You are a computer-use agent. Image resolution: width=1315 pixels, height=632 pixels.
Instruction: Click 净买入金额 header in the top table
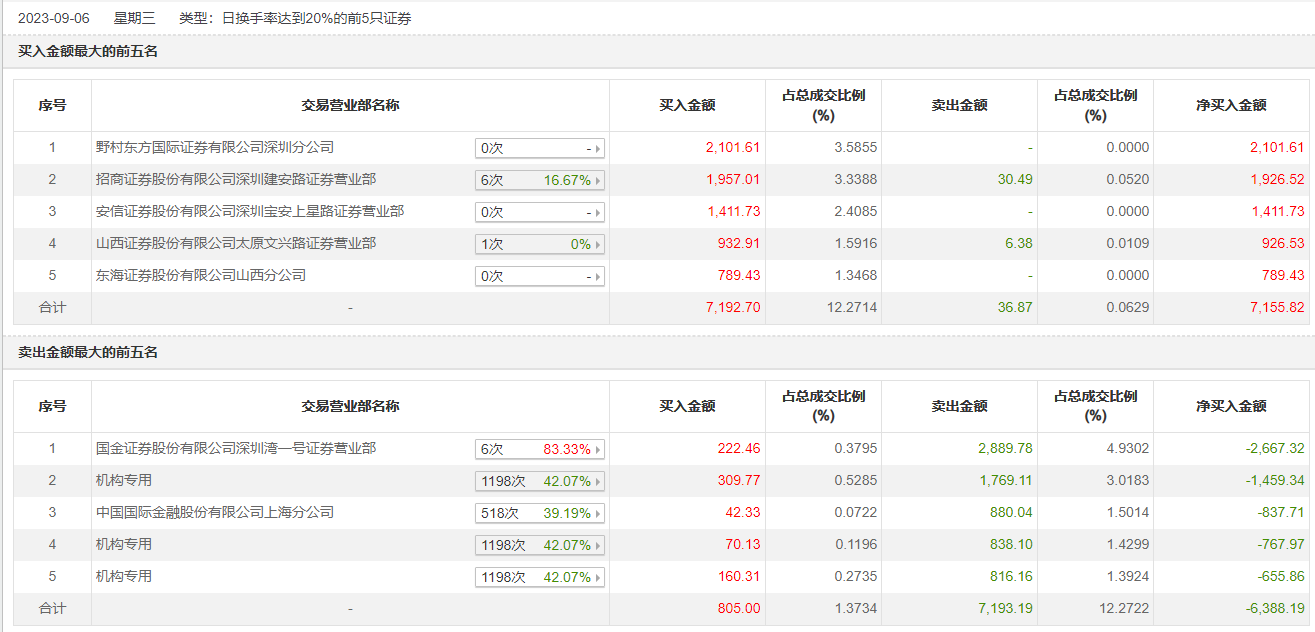pos(1231,105)
